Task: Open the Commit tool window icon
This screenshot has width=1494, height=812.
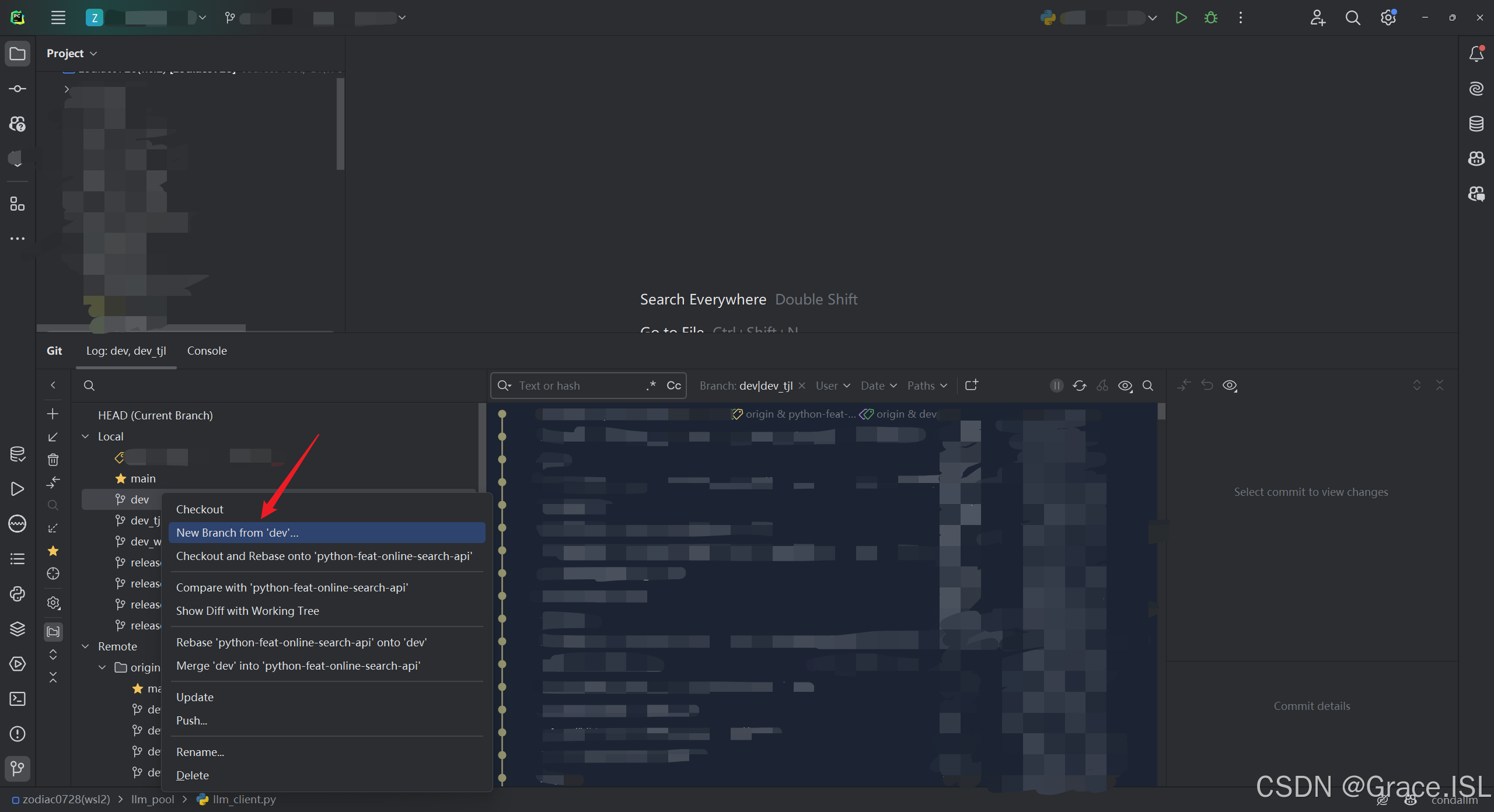Action: coord(18,89)
